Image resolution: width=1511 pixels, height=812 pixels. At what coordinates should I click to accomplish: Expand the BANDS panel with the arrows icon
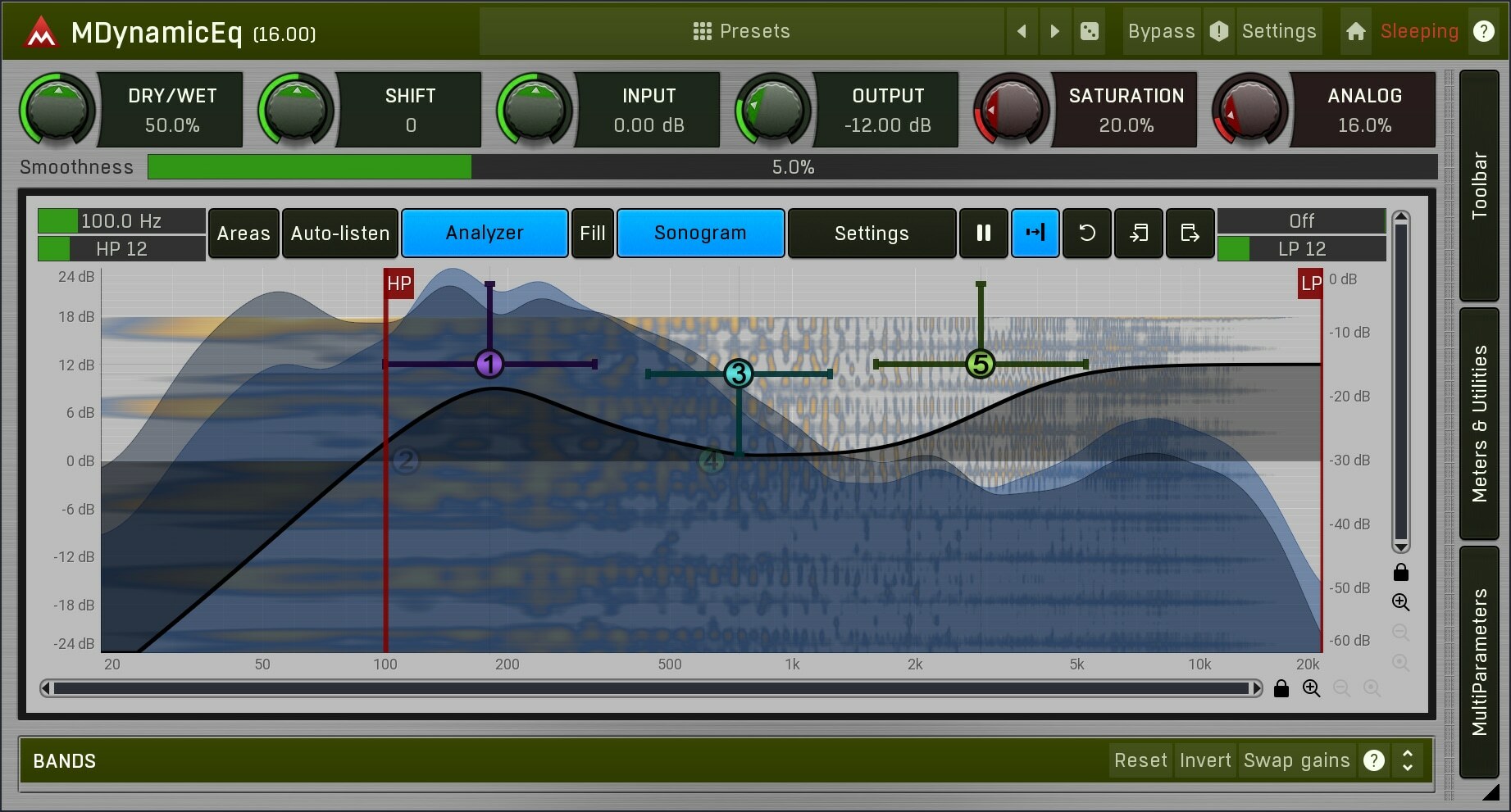pyautogui.click(x=1408, y=760)
